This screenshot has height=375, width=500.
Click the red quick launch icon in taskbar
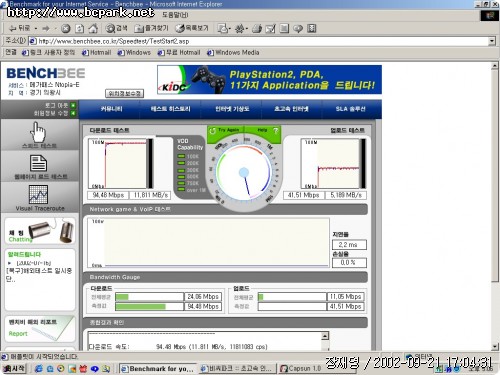pyautogui.click(x=83, y=369)
